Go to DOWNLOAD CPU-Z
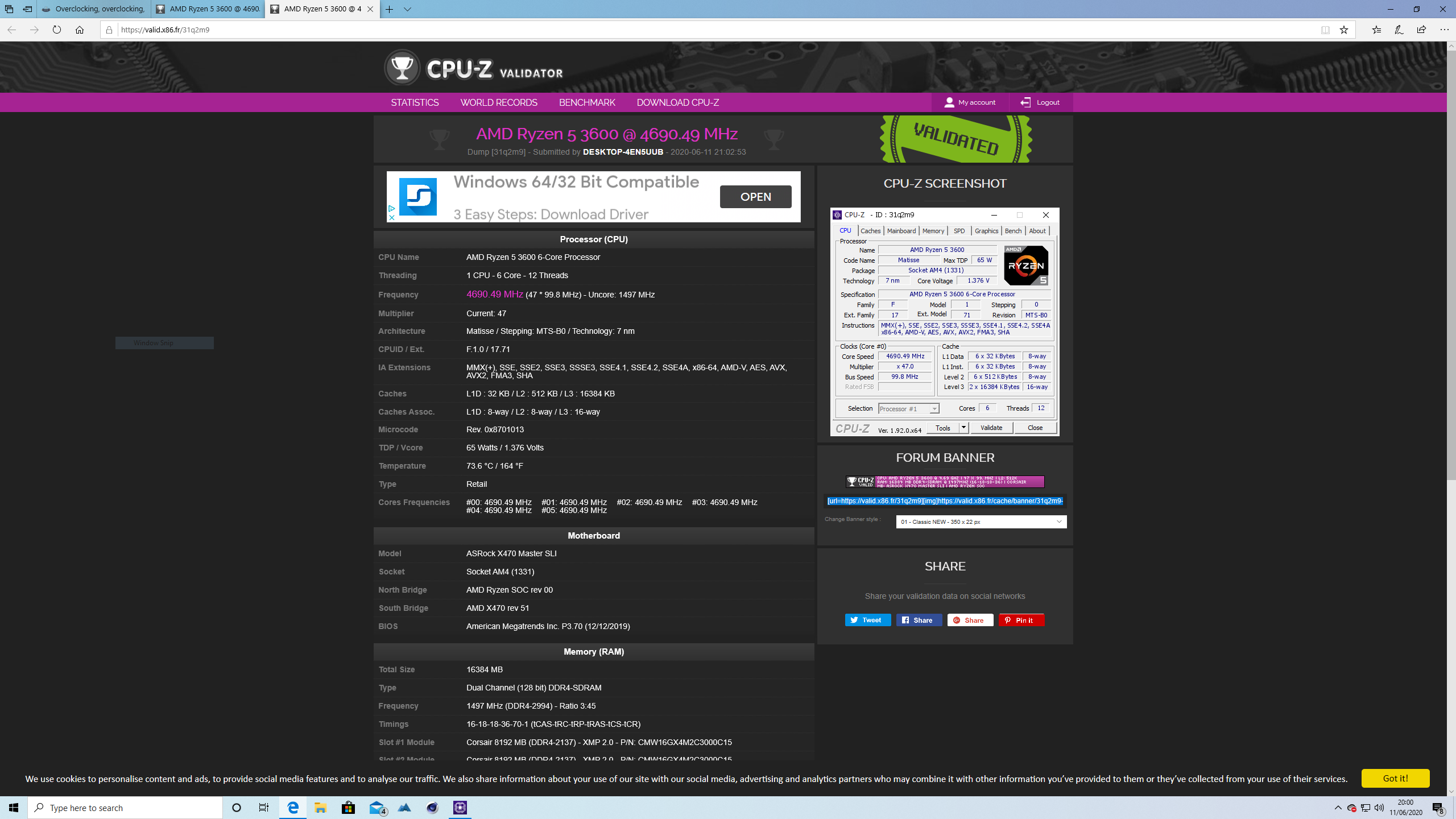 point(678,102)
